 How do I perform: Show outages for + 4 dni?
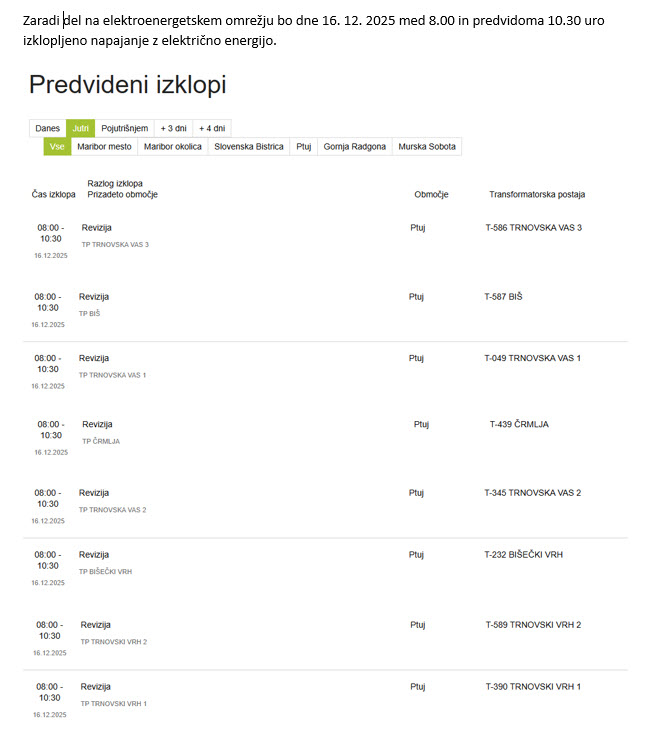[212, 129]
